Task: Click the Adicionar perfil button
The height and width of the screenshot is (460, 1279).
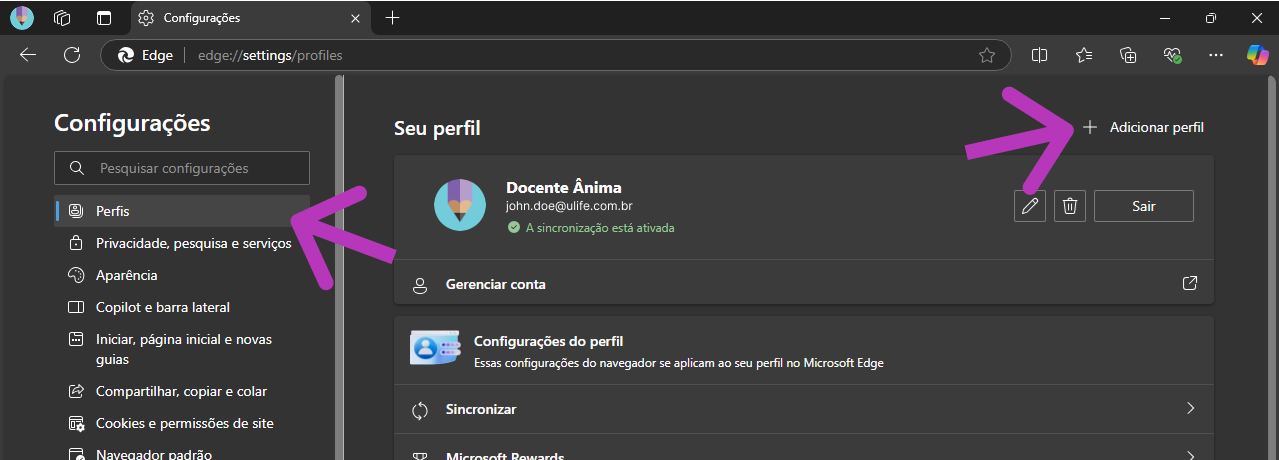Action: (1144, 128)
